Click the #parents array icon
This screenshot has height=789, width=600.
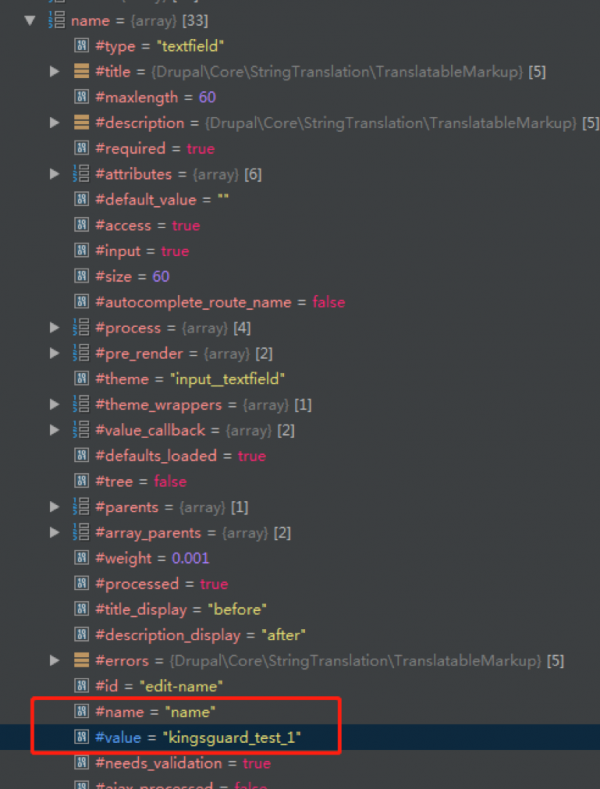pyautogui.click(x=81, y=507)
